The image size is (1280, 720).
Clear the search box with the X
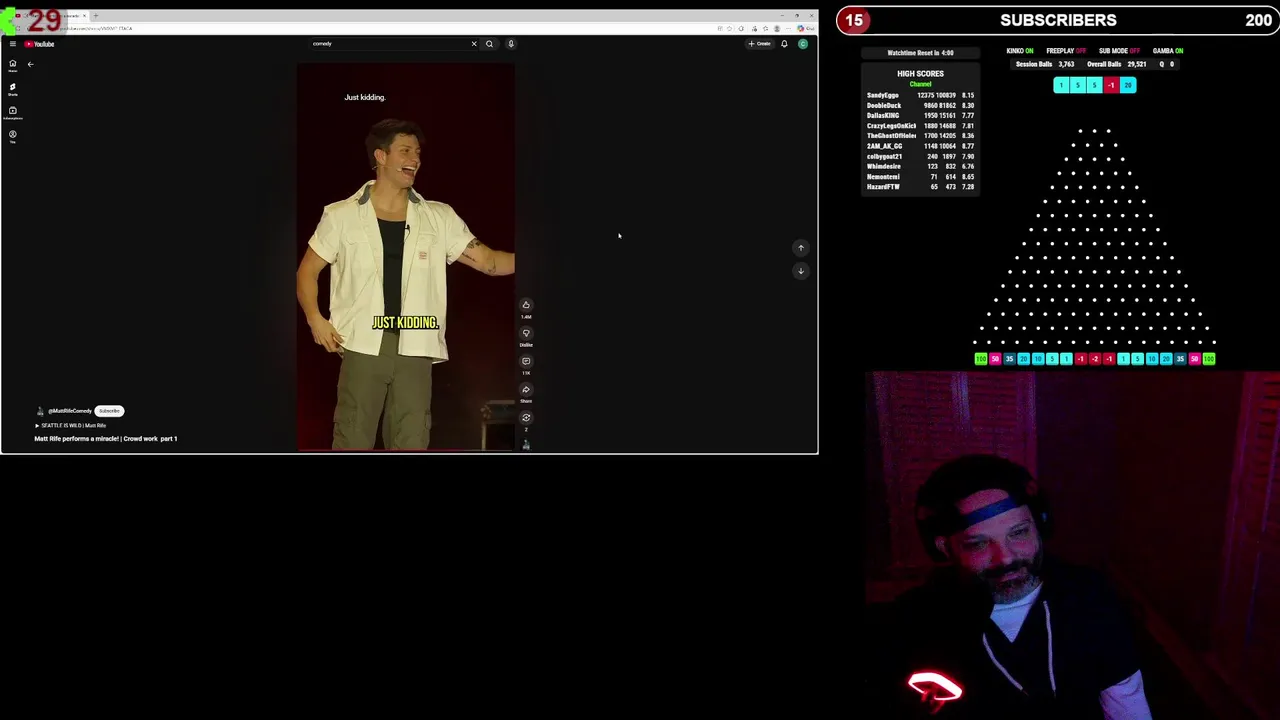click(x=474, y=44)
